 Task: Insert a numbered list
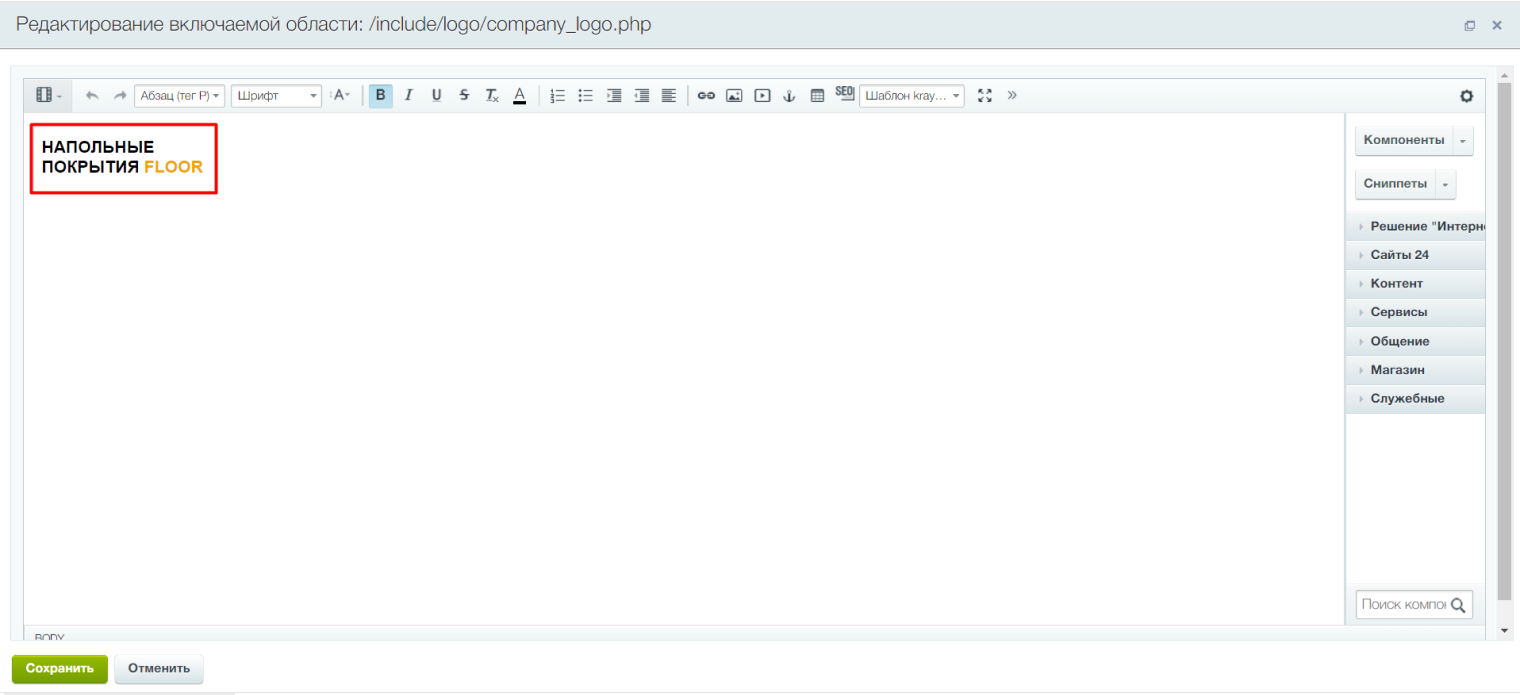[x=558, y=96]
